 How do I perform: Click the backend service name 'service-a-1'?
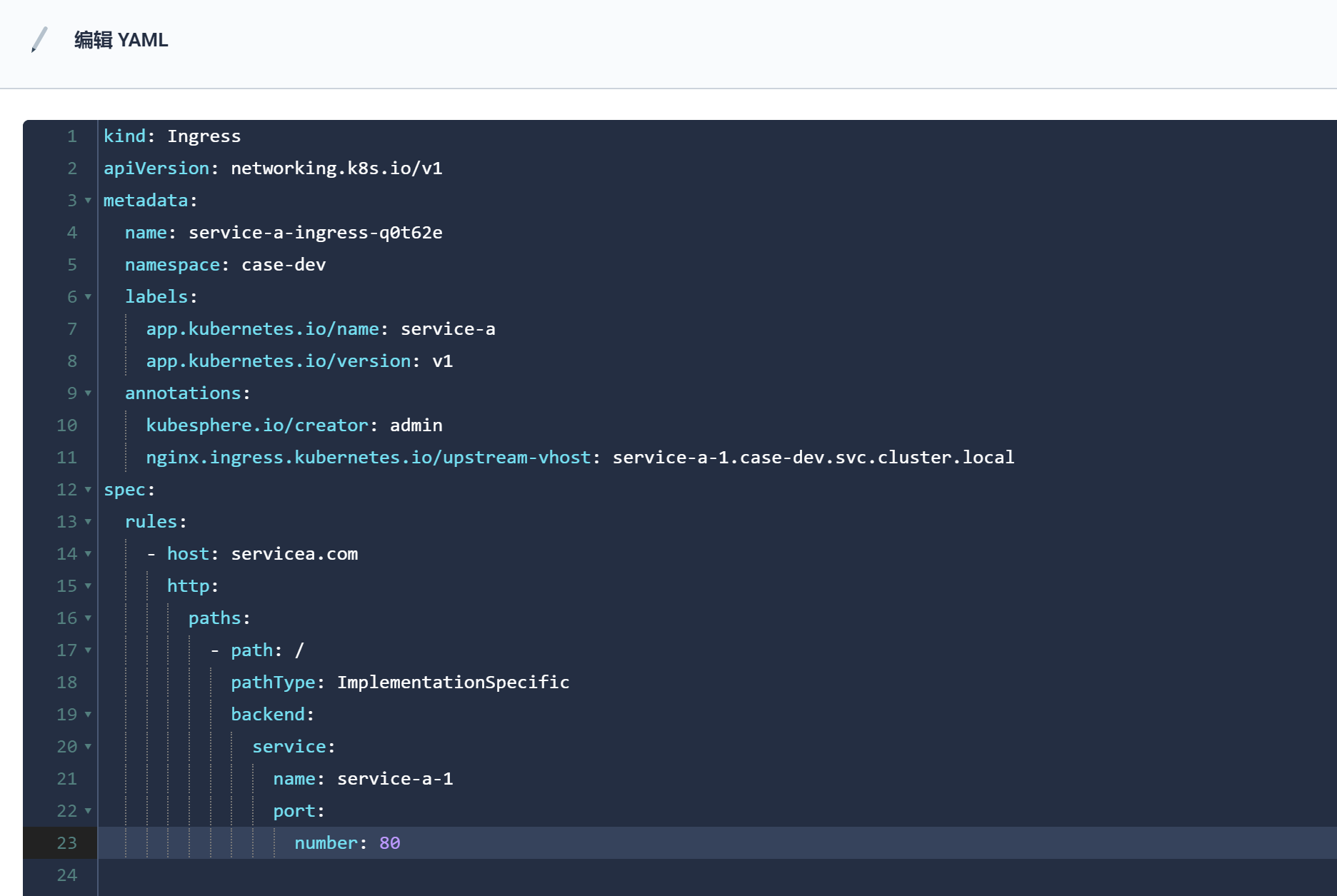point(395,779)
